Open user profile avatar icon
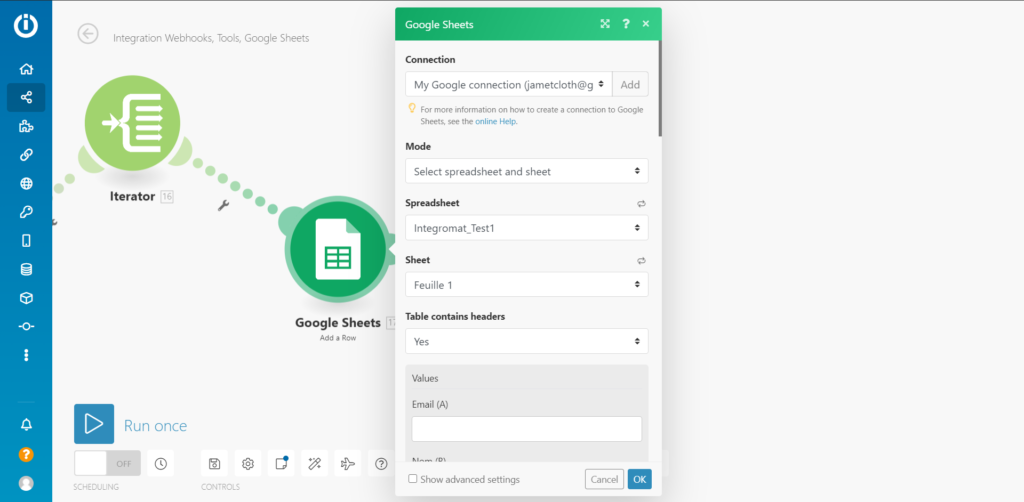Image resolution: width=1024 pixels, height=502 pixels. [26, 483]
